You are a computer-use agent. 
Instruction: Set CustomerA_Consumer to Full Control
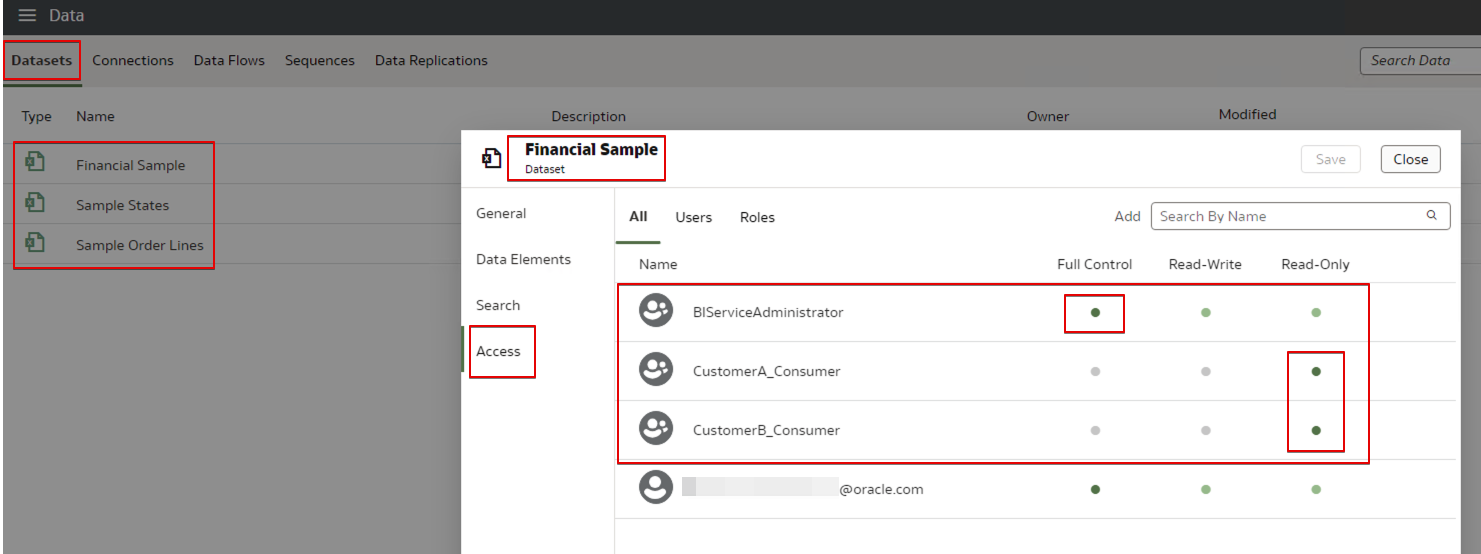pos(1095,371)
